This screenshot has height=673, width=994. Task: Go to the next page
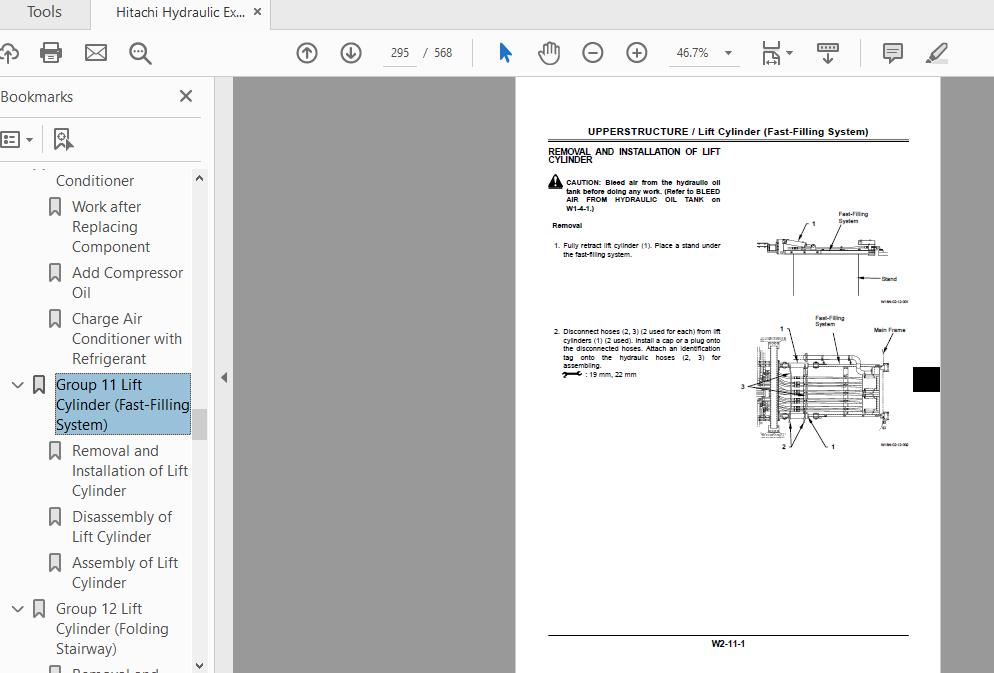[351, 52]
